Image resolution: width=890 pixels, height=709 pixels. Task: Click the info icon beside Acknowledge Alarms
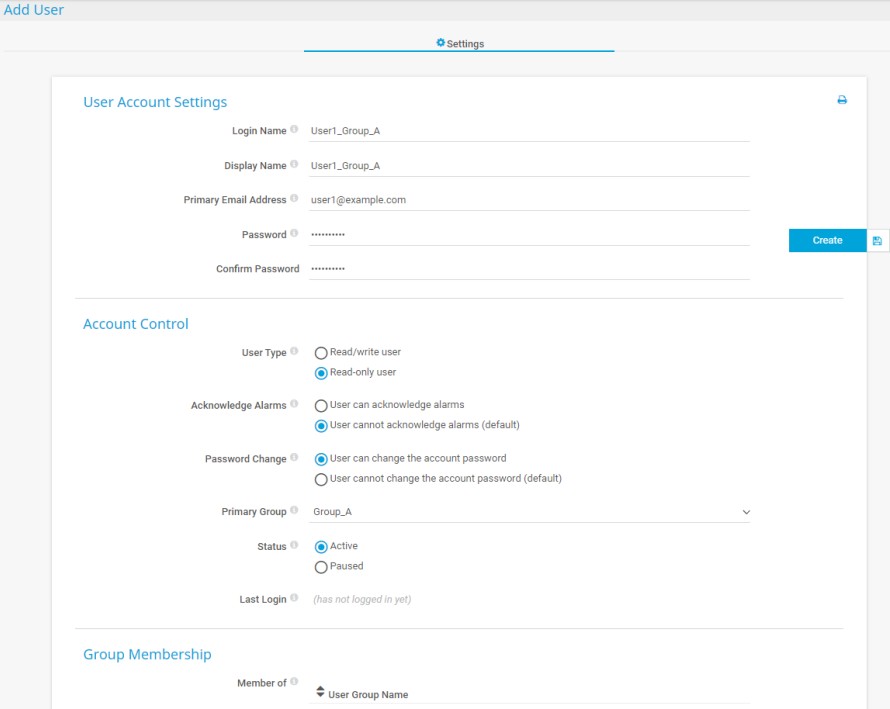click(x=294, y=405)
